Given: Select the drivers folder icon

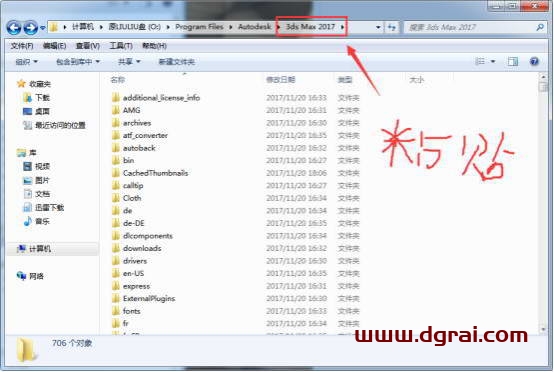Looking at the screenshot, I should pyautogui.click(x=116, y=261).
